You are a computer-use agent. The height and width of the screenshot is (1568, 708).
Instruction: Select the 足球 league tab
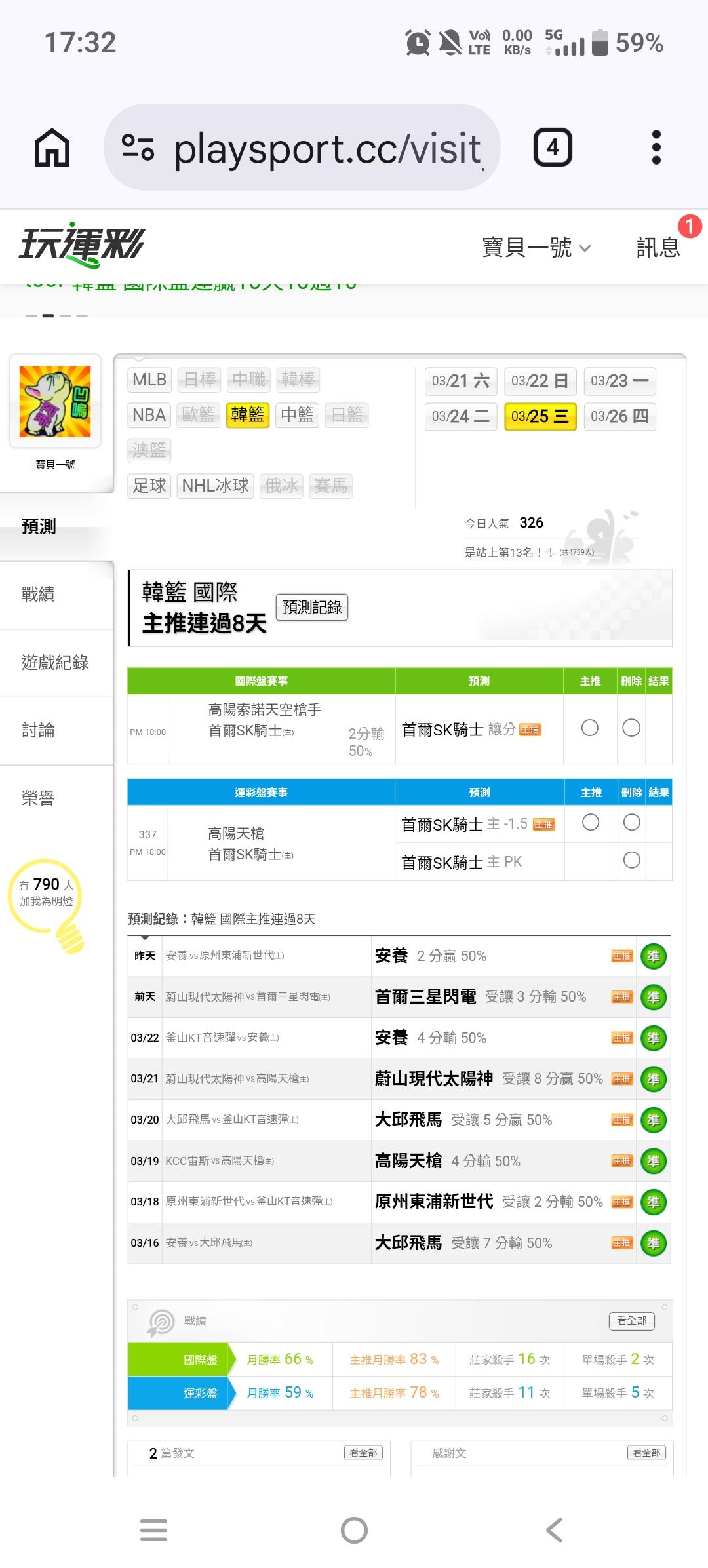pyautogui.click(x=149, y=486)
